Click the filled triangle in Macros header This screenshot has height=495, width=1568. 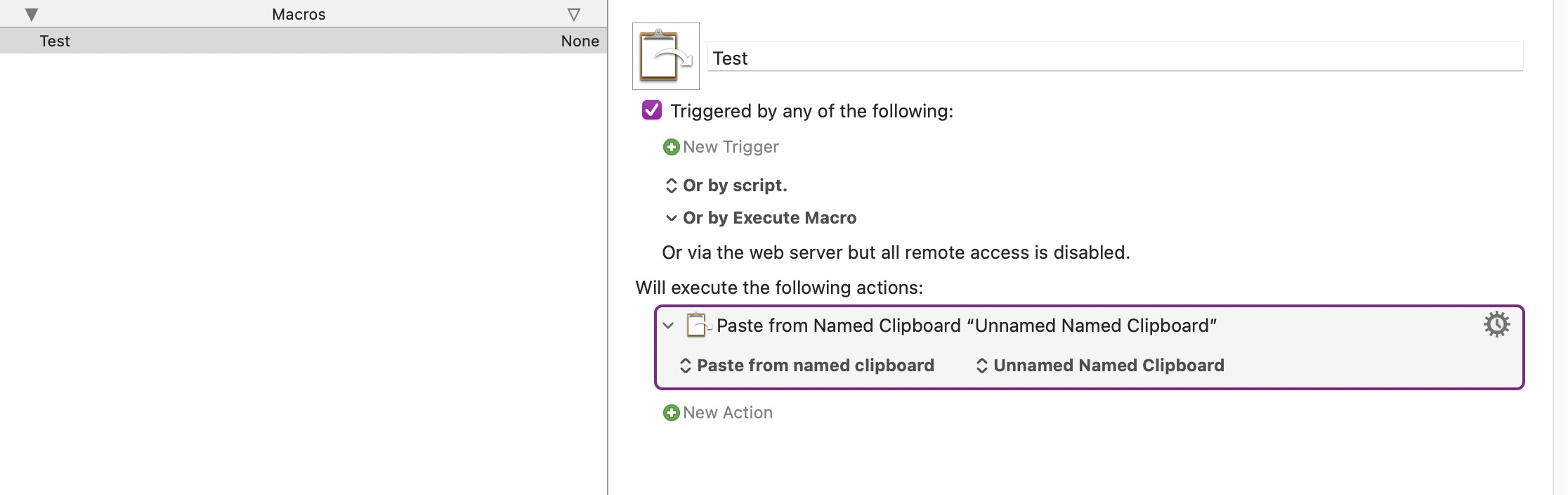tap(31, 15)
